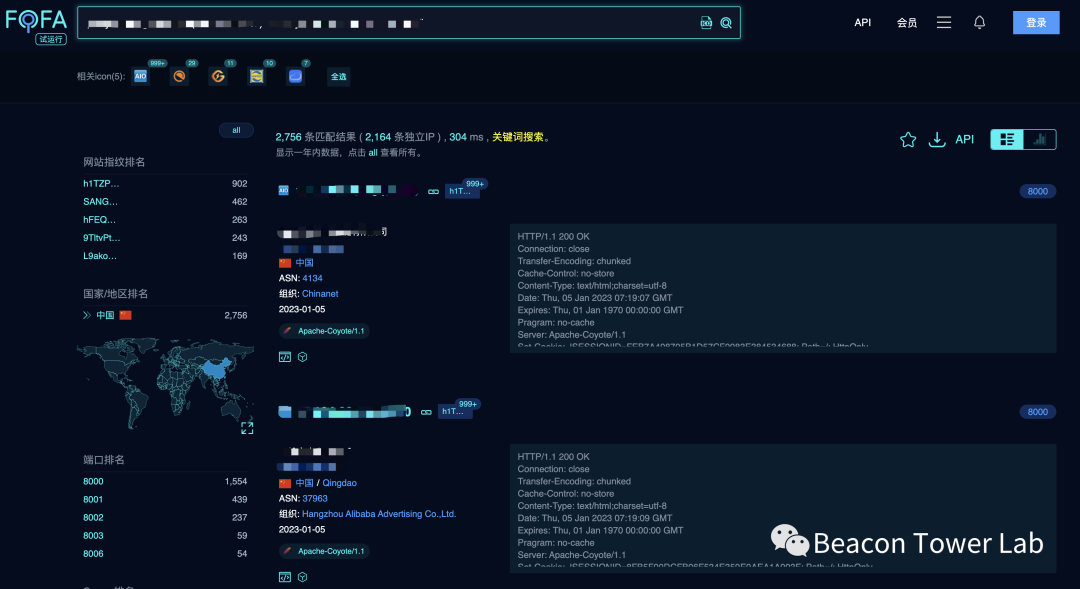Image resolution: width=1080 pixels, height=589 pixels.
Task: Click the Chinanet organization link
Action: 320,293
